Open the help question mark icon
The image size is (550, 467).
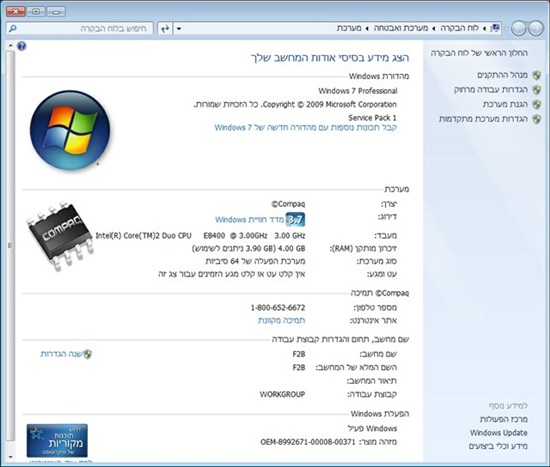[22, 46]
